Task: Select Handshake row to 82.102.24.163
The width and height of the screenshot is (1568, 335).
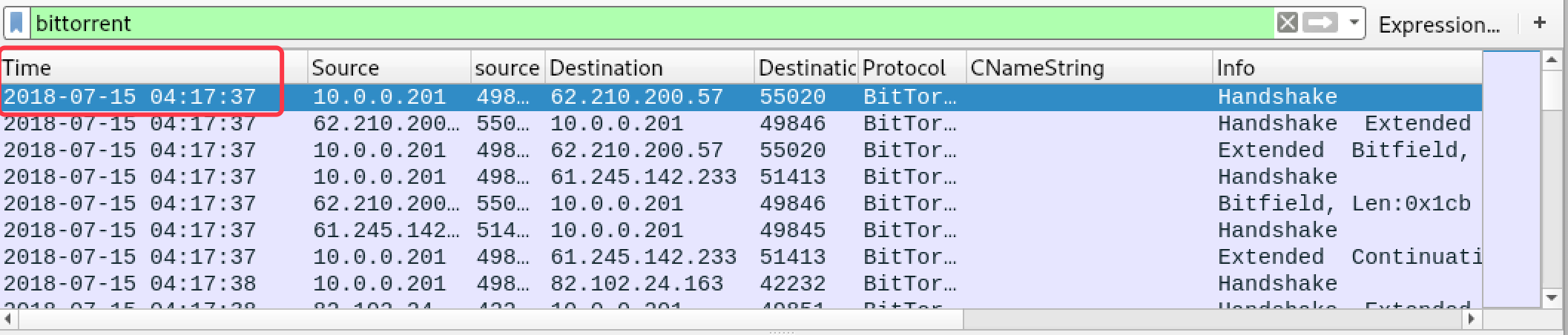Action: coord(740,284)
